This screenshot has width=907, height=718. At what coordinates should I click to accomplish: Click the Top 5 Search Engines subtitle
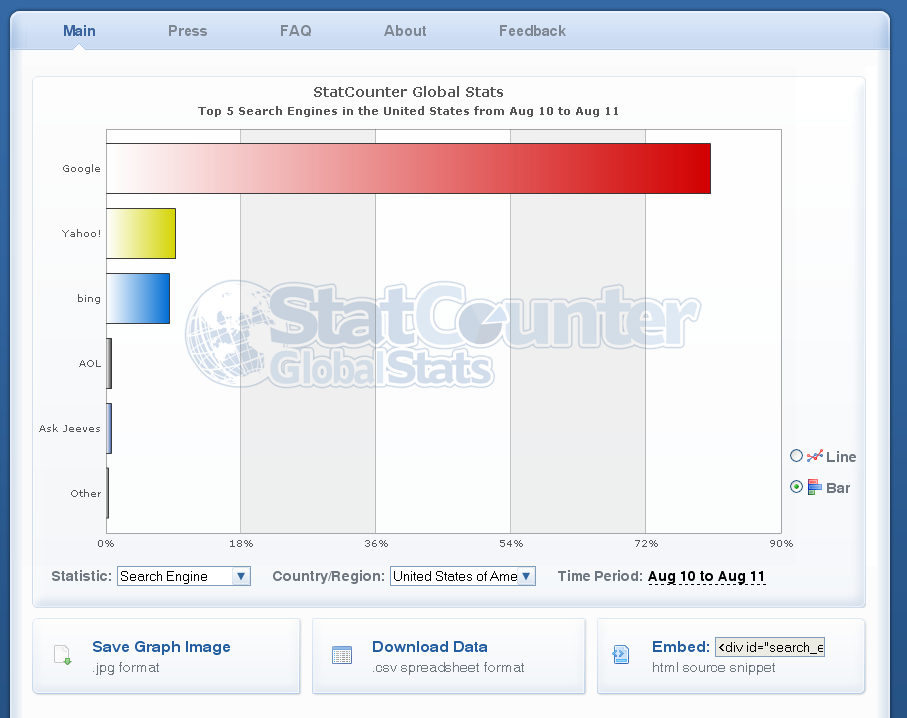coord(408,111)
